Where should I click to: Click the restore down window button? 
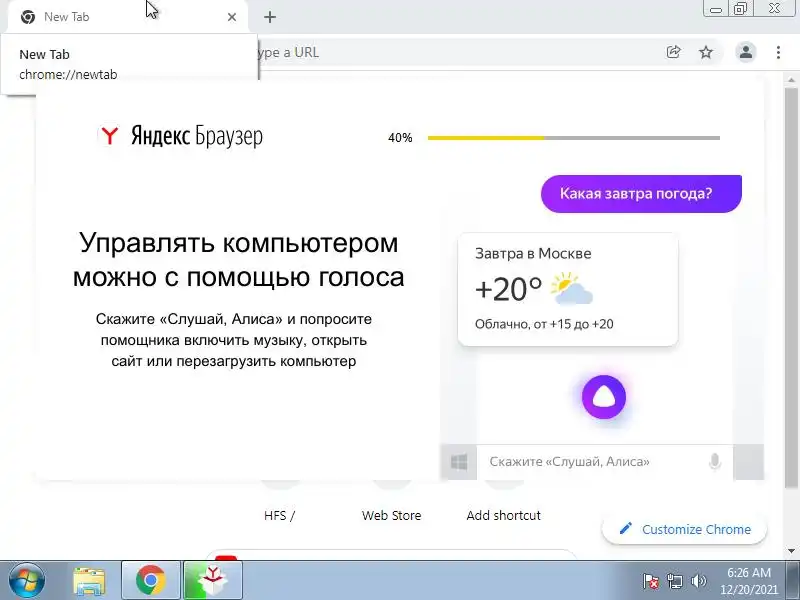click(x=740, y=9)
